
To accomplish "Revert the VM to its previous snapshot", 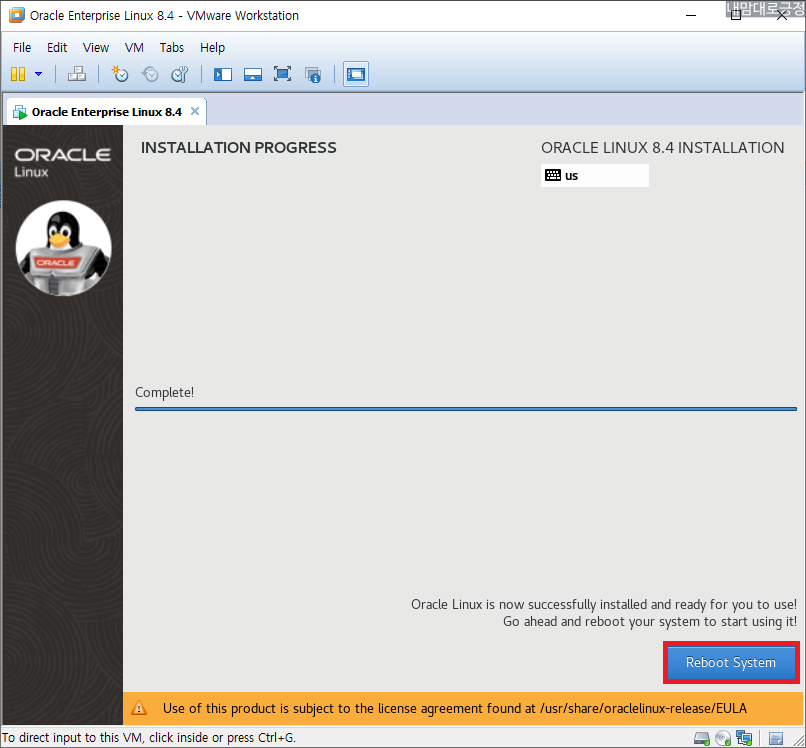I will coord(150,74).
